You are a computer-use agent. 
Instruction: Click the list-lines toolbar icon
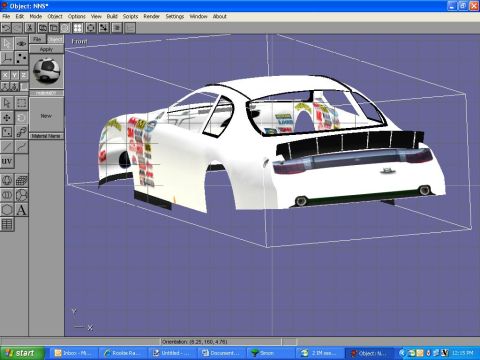[117, 28]
